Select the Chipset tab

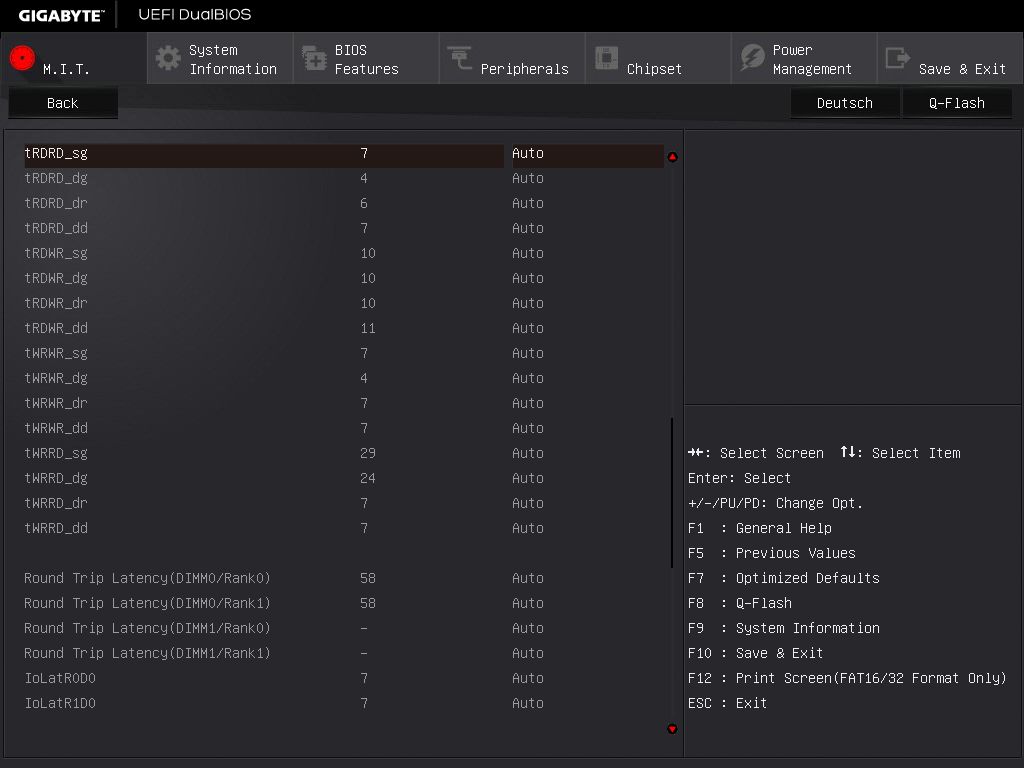pyautogui.click(x=658, y=58)
